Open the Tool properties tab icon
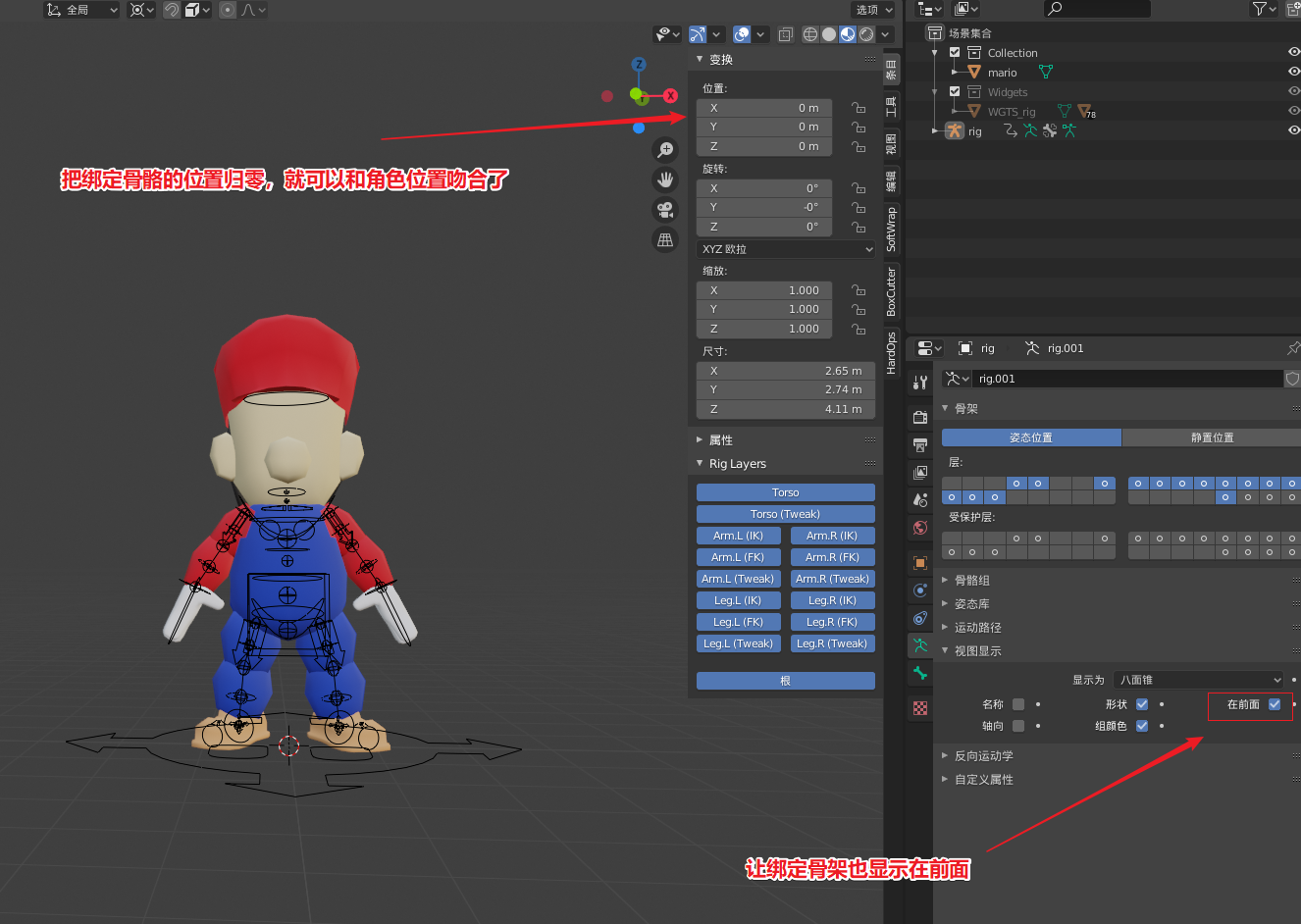Screen dimensions: 1301x924 tap(920, 383)
